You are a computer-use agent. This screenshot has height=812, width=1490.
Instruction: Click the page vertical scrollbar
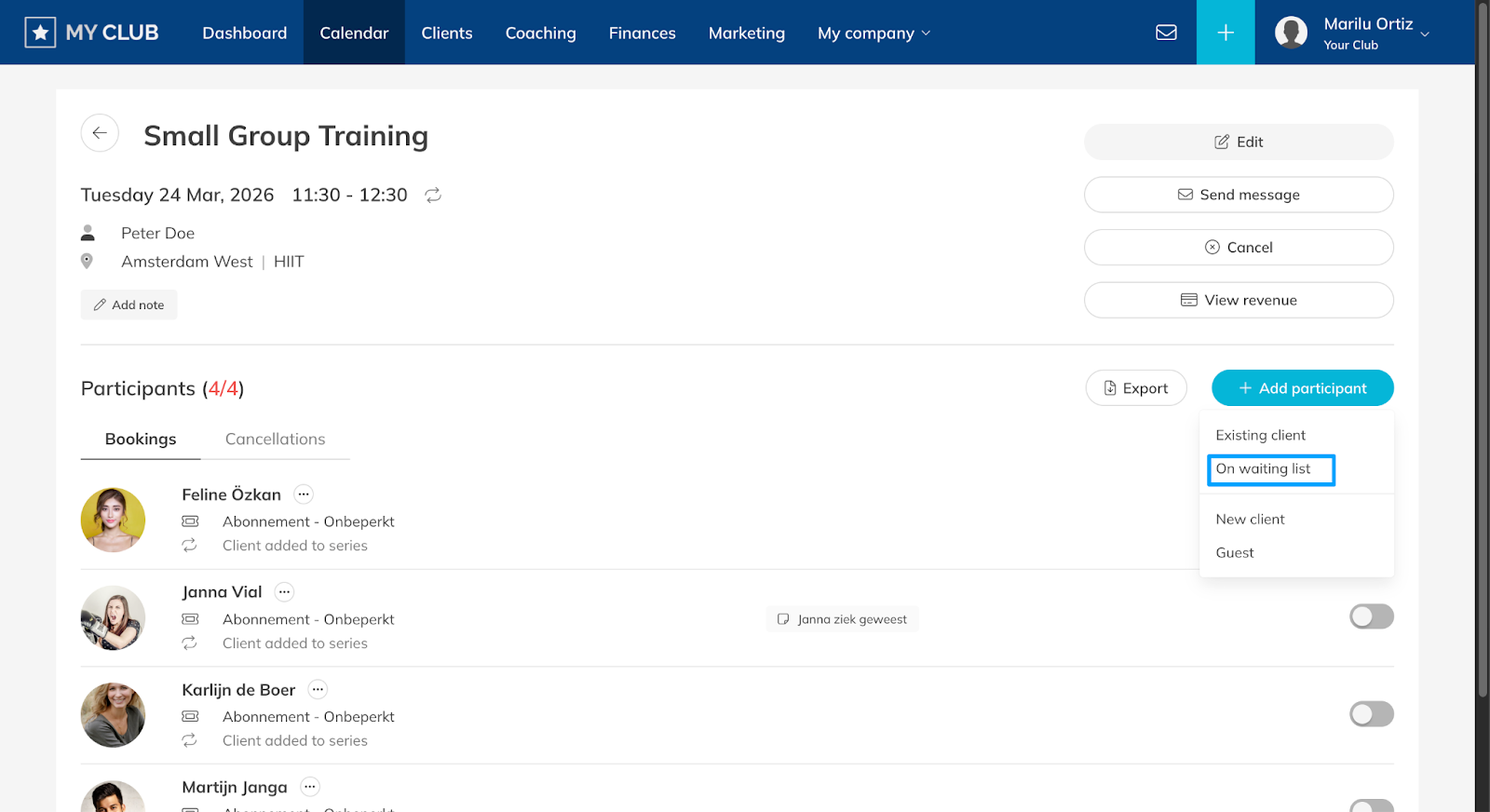pyautogui.click(x=1482, y=372)
